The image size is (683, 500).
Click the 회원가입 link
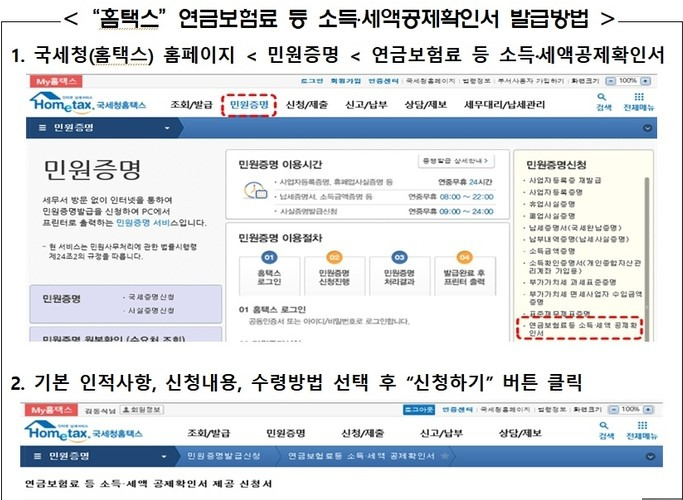[x=345, y=81]
